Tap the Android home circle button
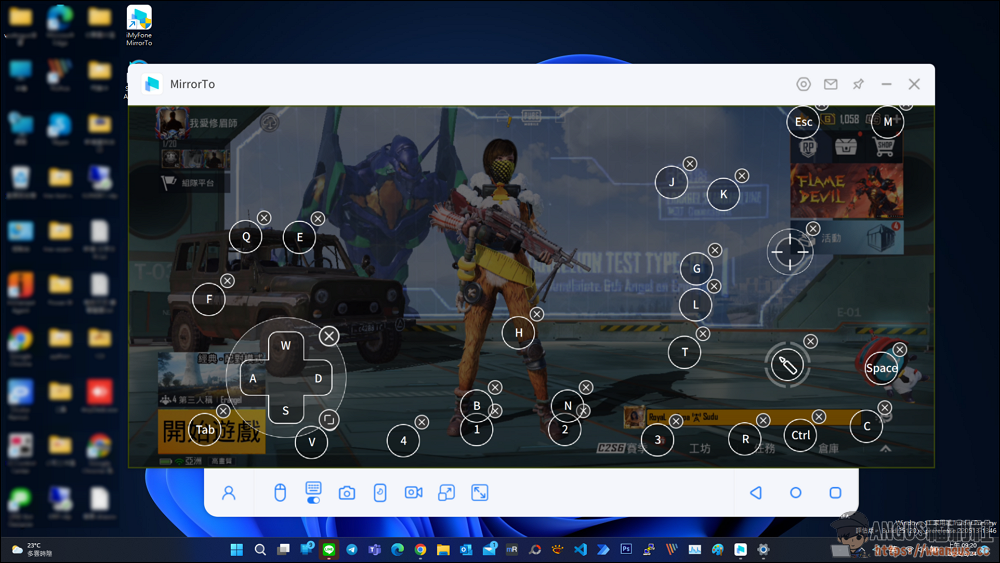This screenshot has height=563, width=1000. click(795, 493)
